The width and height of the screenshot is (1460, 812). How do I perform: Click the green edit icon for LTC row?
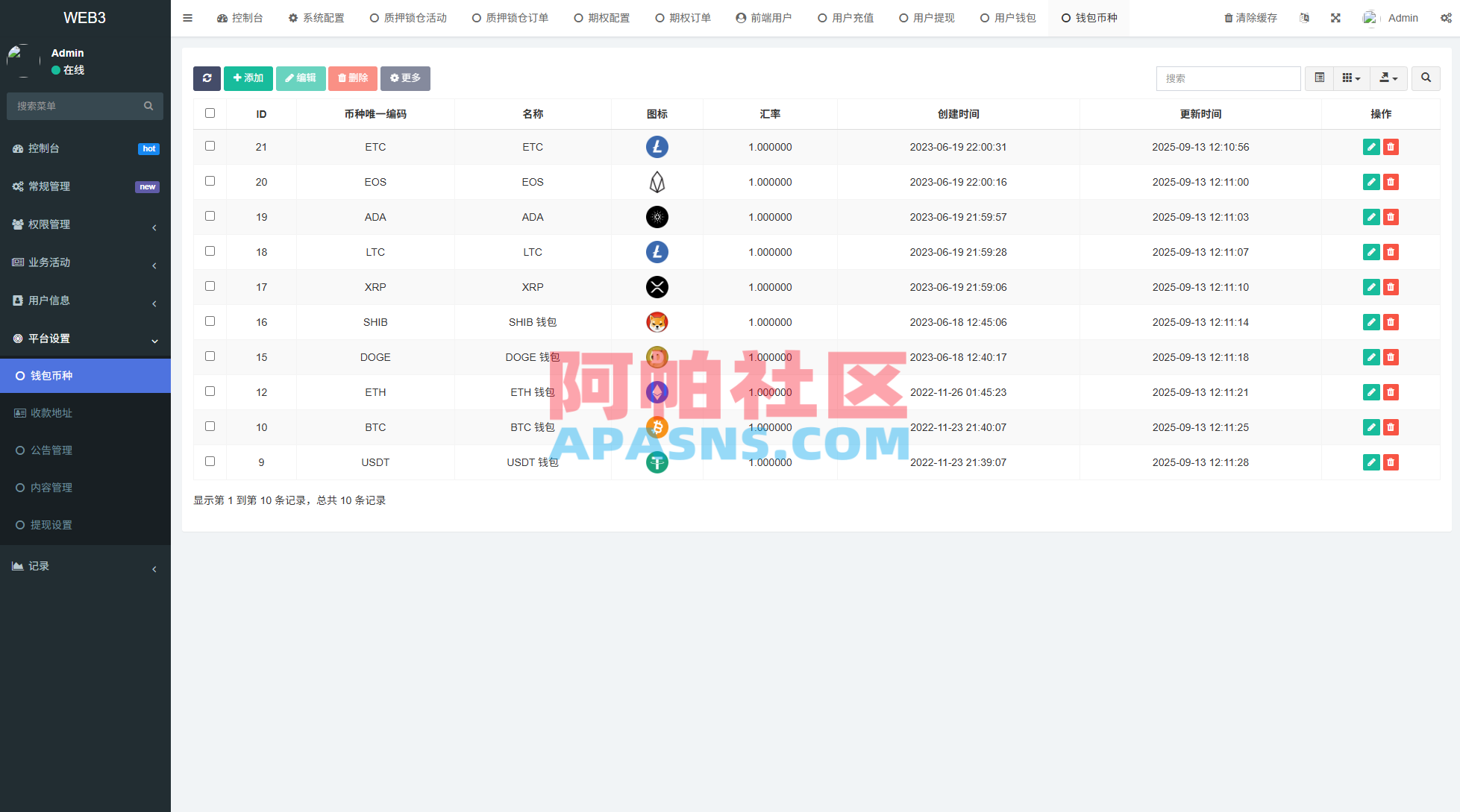coord(1371,252)
